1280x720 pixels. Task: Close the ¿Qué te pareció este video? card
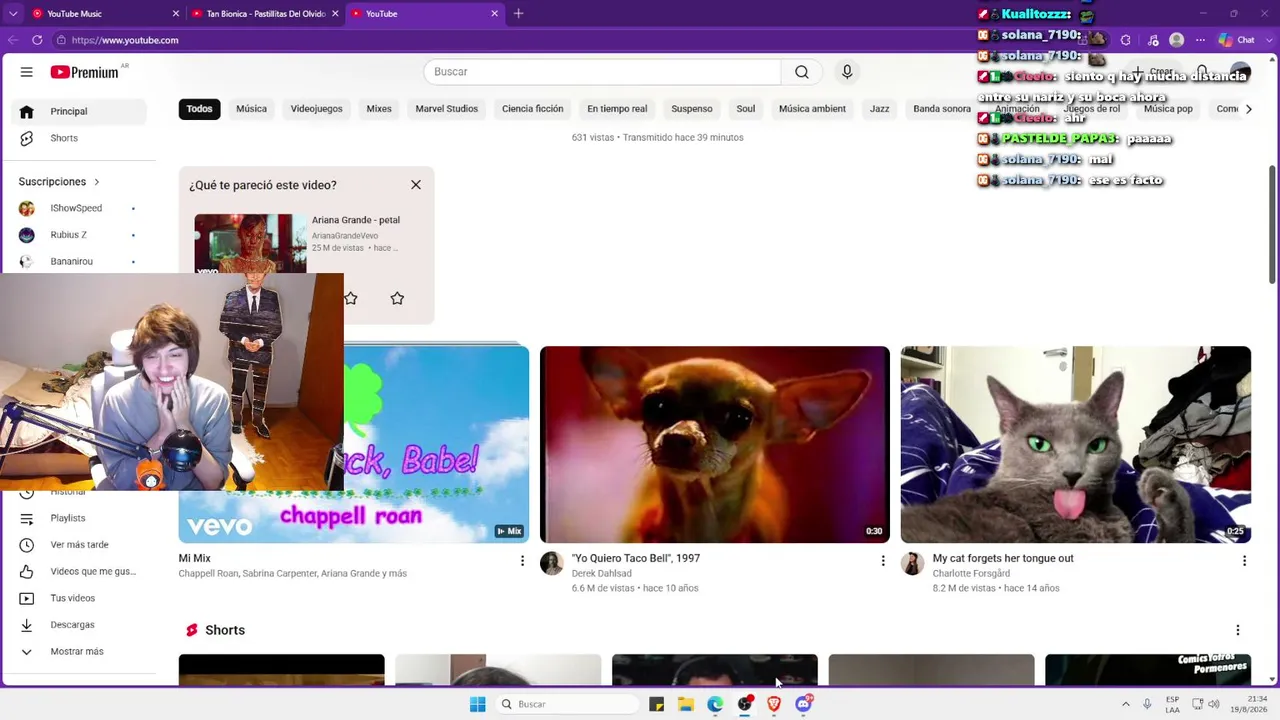point(416,185)
